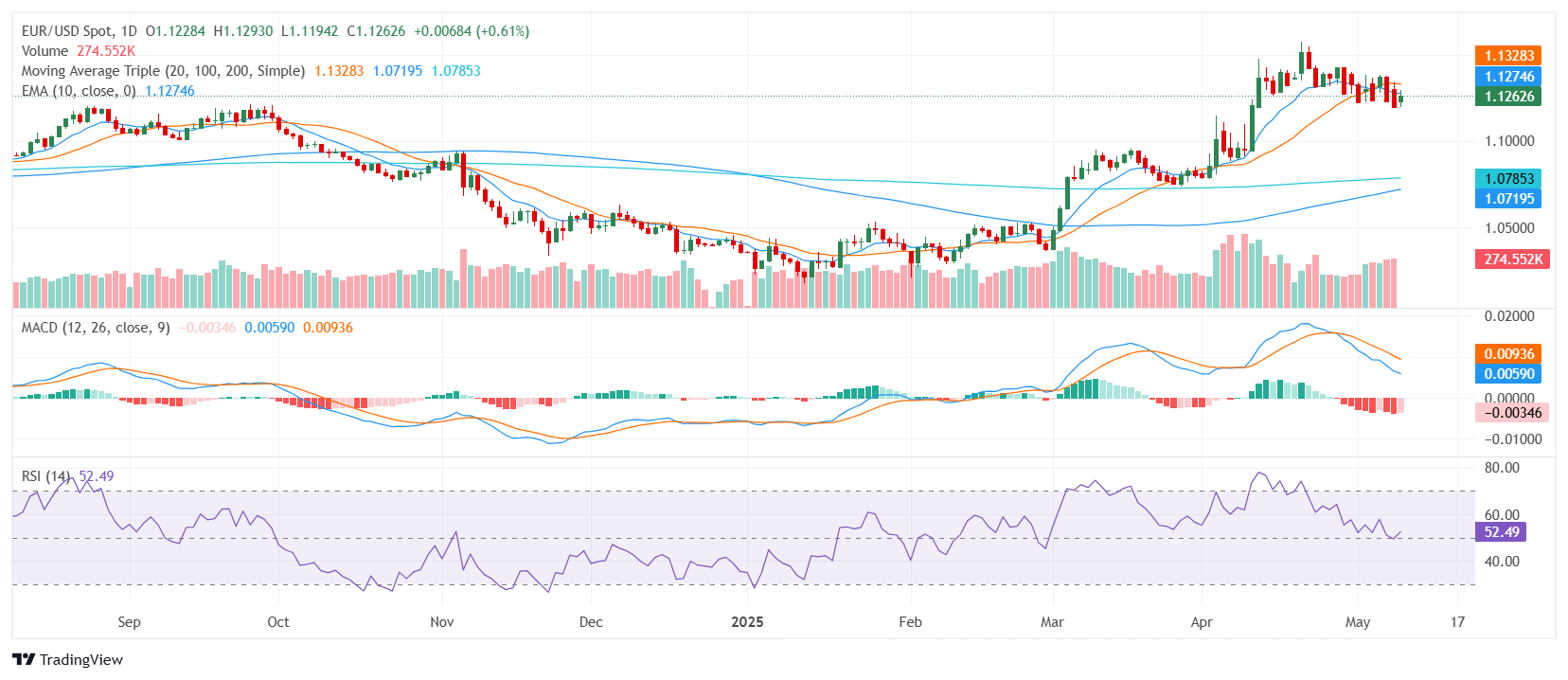Select the RSI (14) indicator label
The image size is (1568, 680).
click(46, 476)
